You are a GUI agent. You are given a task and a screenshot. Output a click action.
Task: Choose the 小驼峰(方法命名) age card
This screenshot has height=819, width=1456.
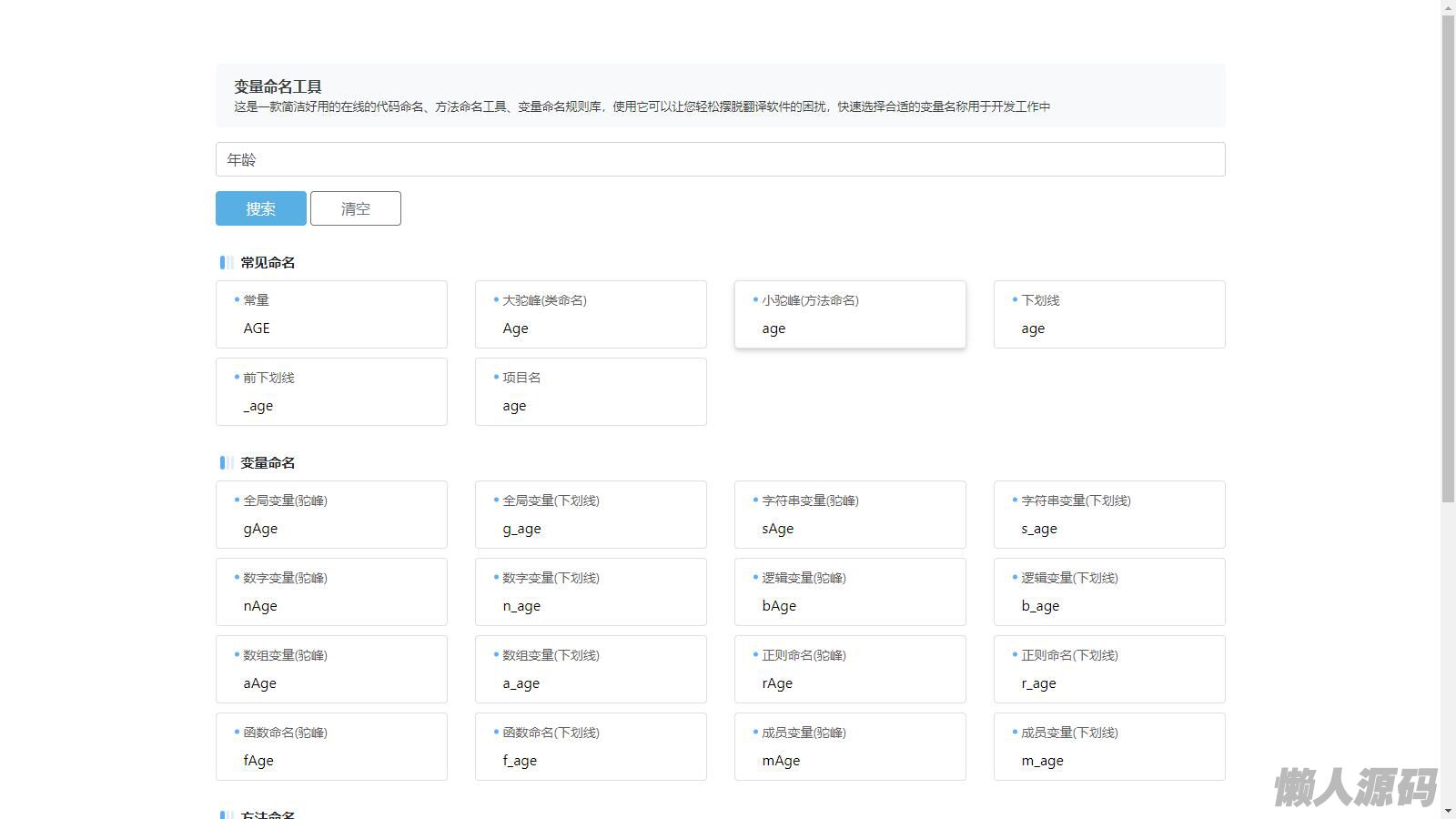click(850, 315)
